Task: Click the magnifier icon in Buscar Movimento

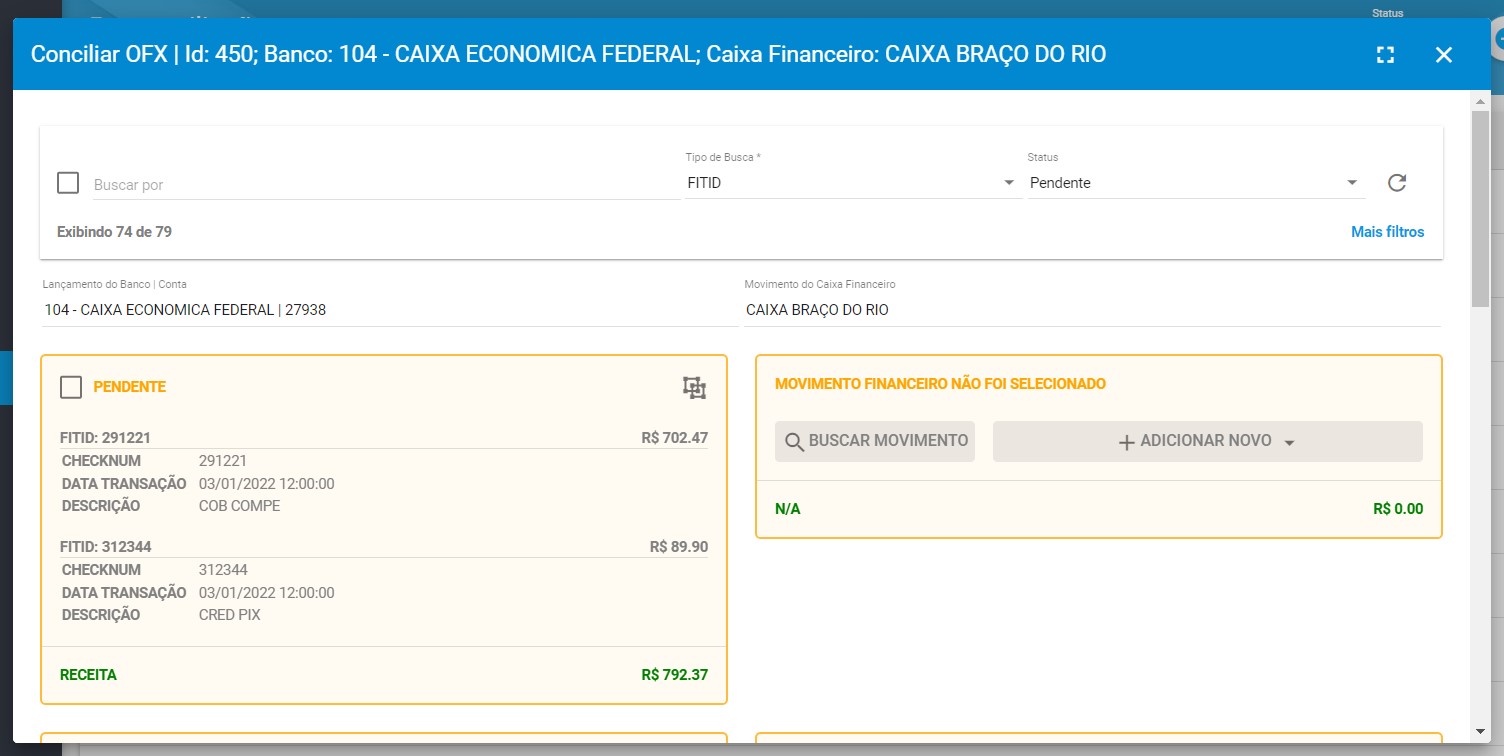Action: click(795, 441)
